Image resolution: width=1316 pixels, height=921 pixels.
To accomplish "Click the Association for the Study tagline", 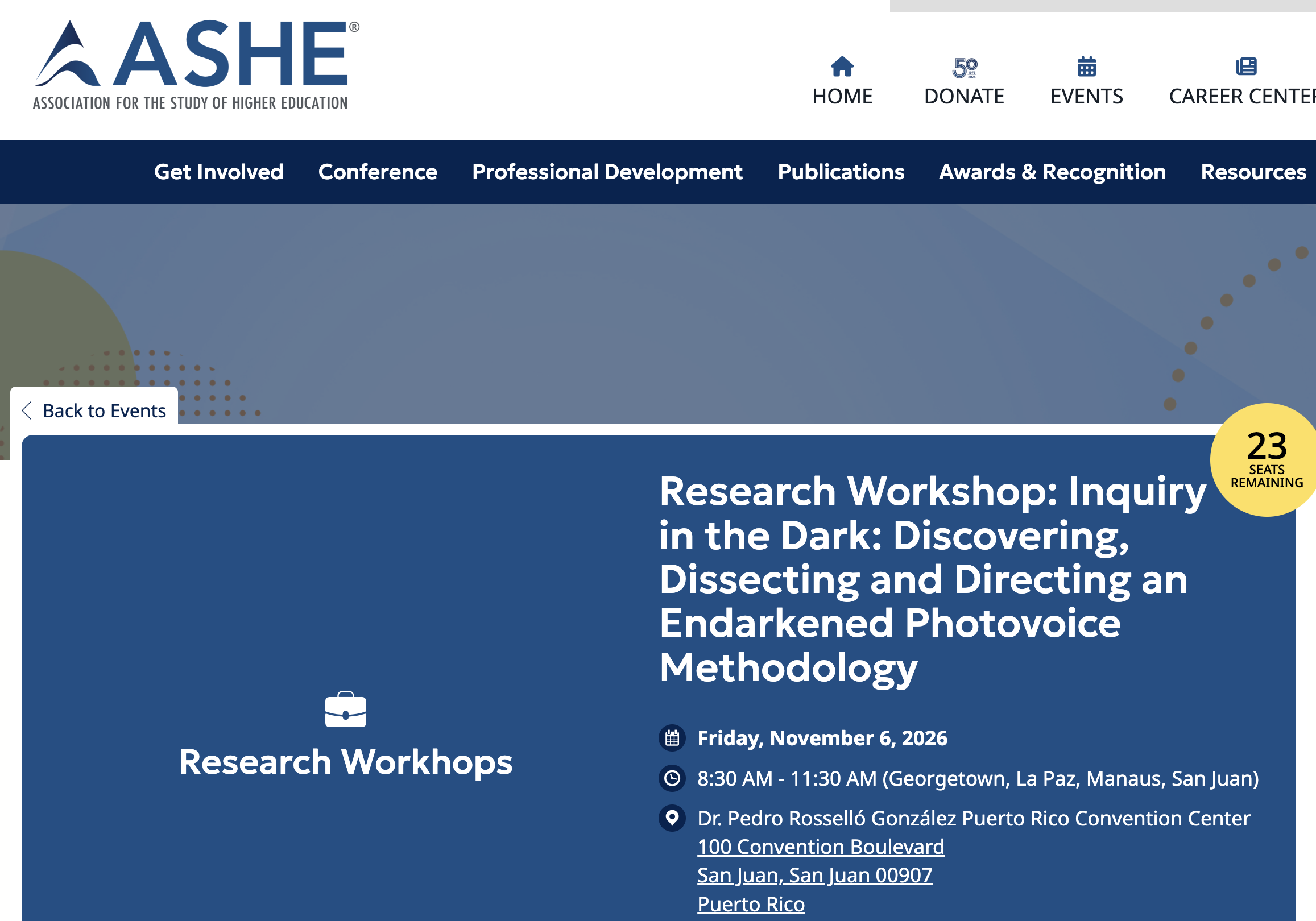I will 191,103.
